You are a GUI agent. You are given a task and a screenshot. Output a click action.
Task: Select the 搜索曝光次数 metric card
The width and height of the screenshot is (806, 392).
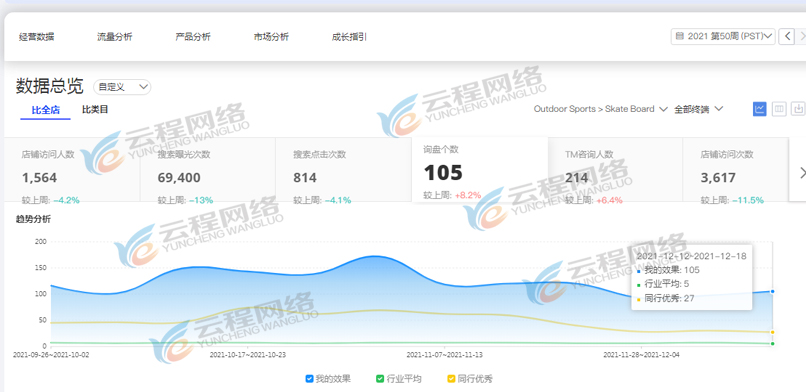pyautogui.click(x=208, y=170)
